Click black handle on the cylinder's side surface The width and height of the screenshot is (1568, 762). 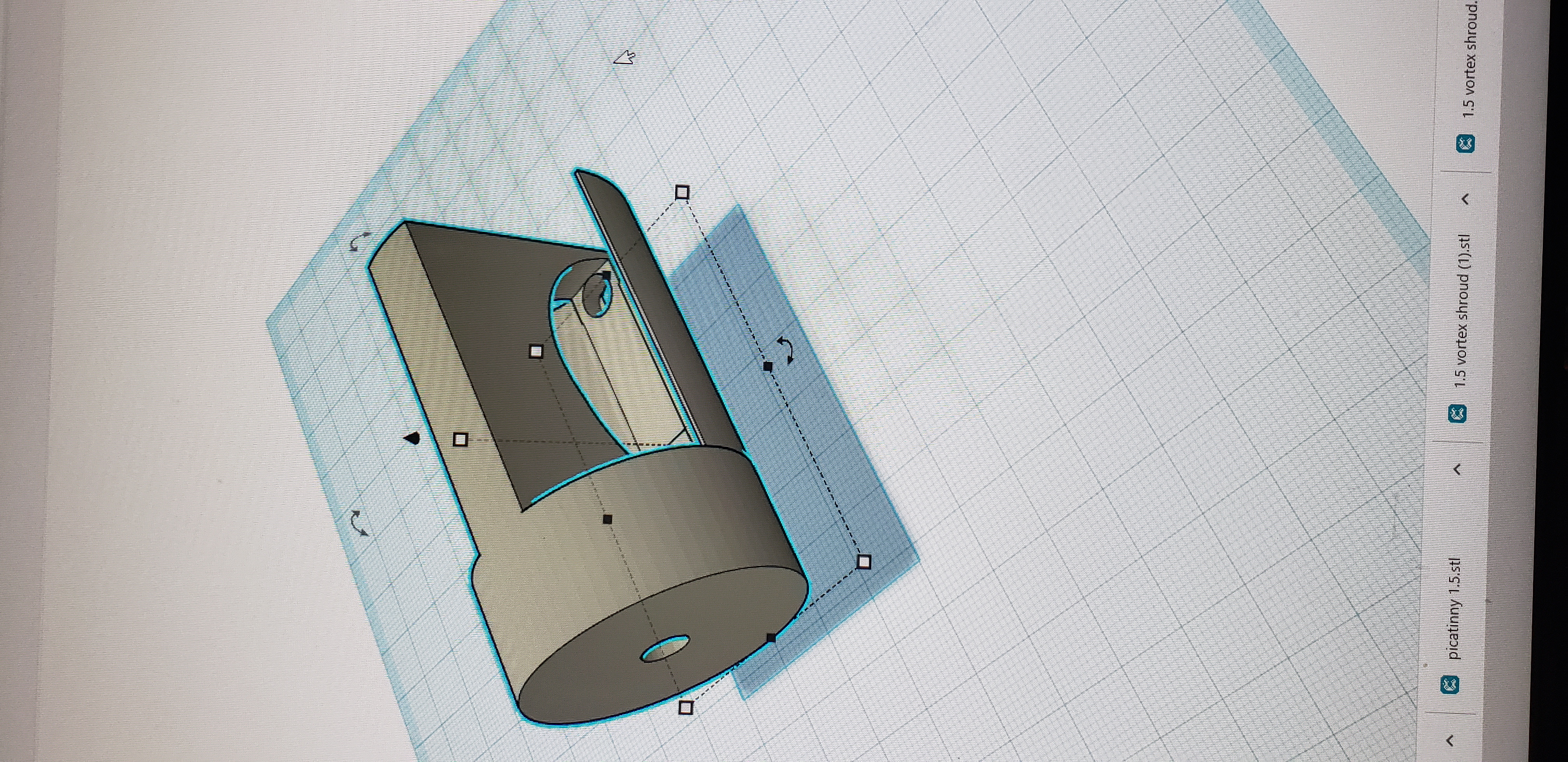point(607,519)
